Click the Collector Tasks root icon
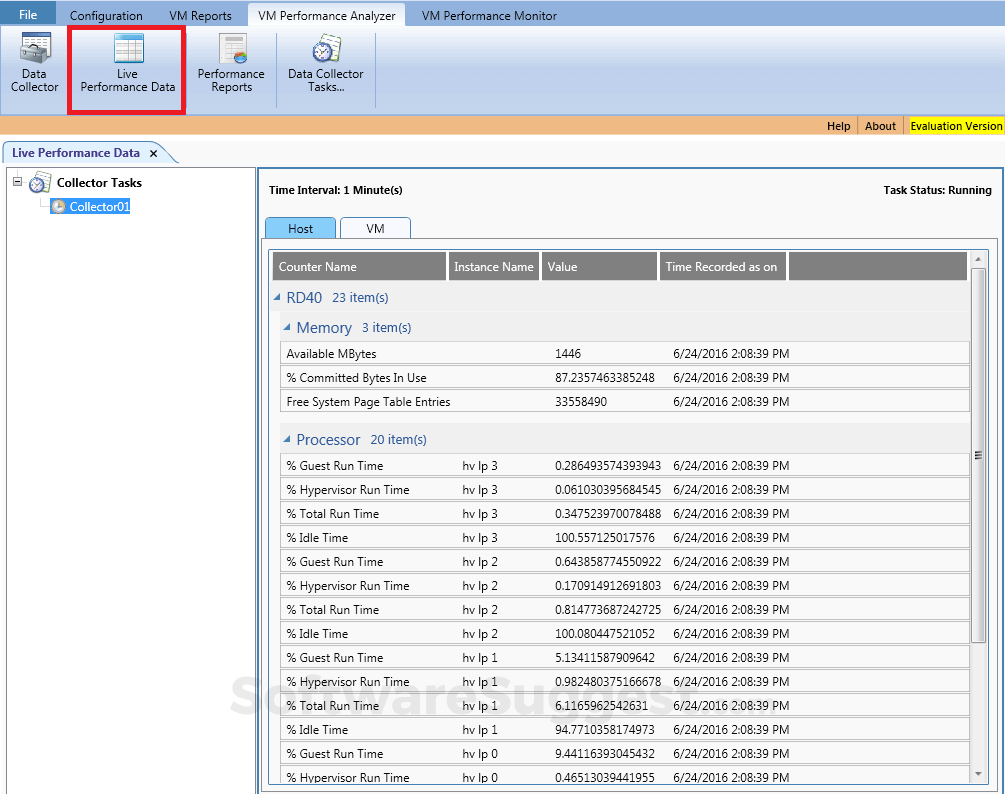This screenshot has width=1005, height=794. point(40,182)
